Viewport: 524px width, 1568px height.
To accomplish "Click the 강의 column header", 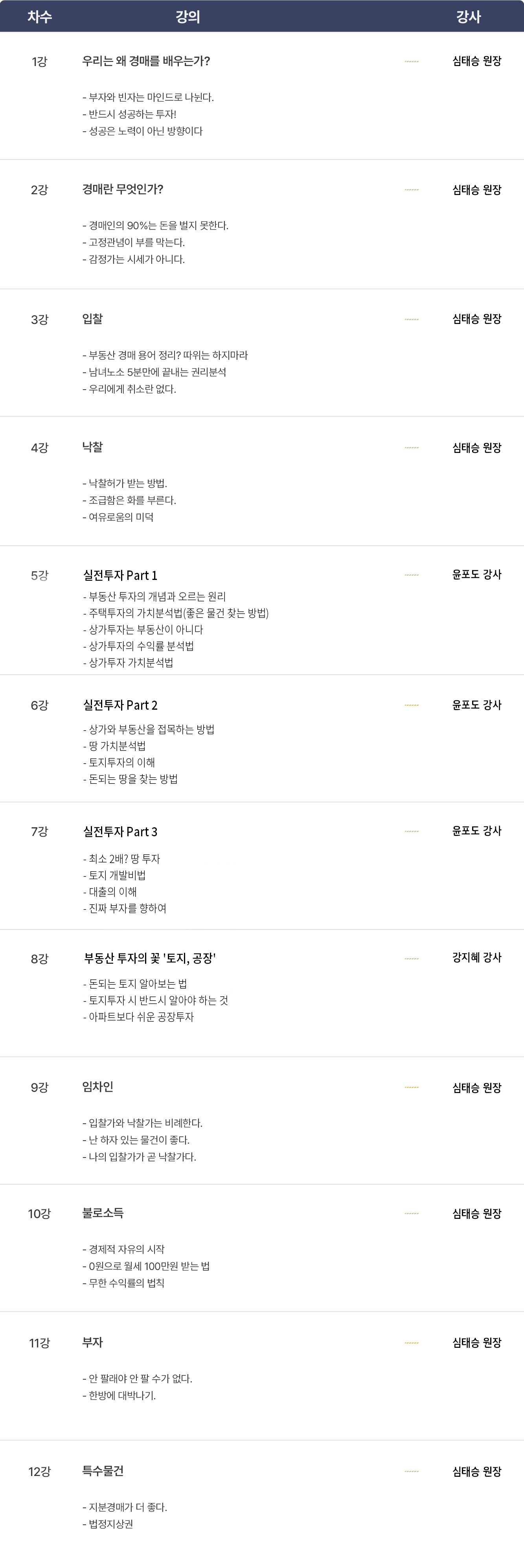I will tap(188, 17).
